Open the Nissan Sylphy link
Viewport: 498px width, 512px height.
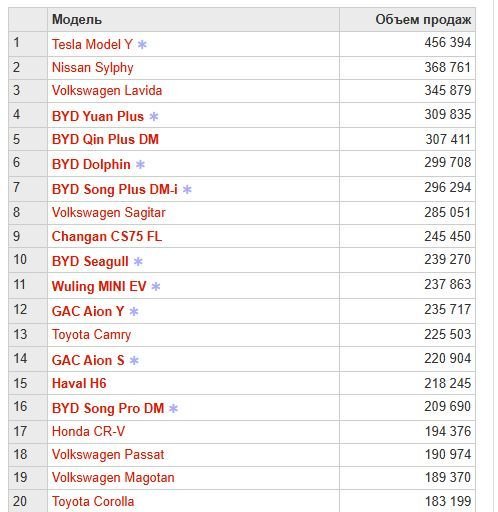pos(93,68)
